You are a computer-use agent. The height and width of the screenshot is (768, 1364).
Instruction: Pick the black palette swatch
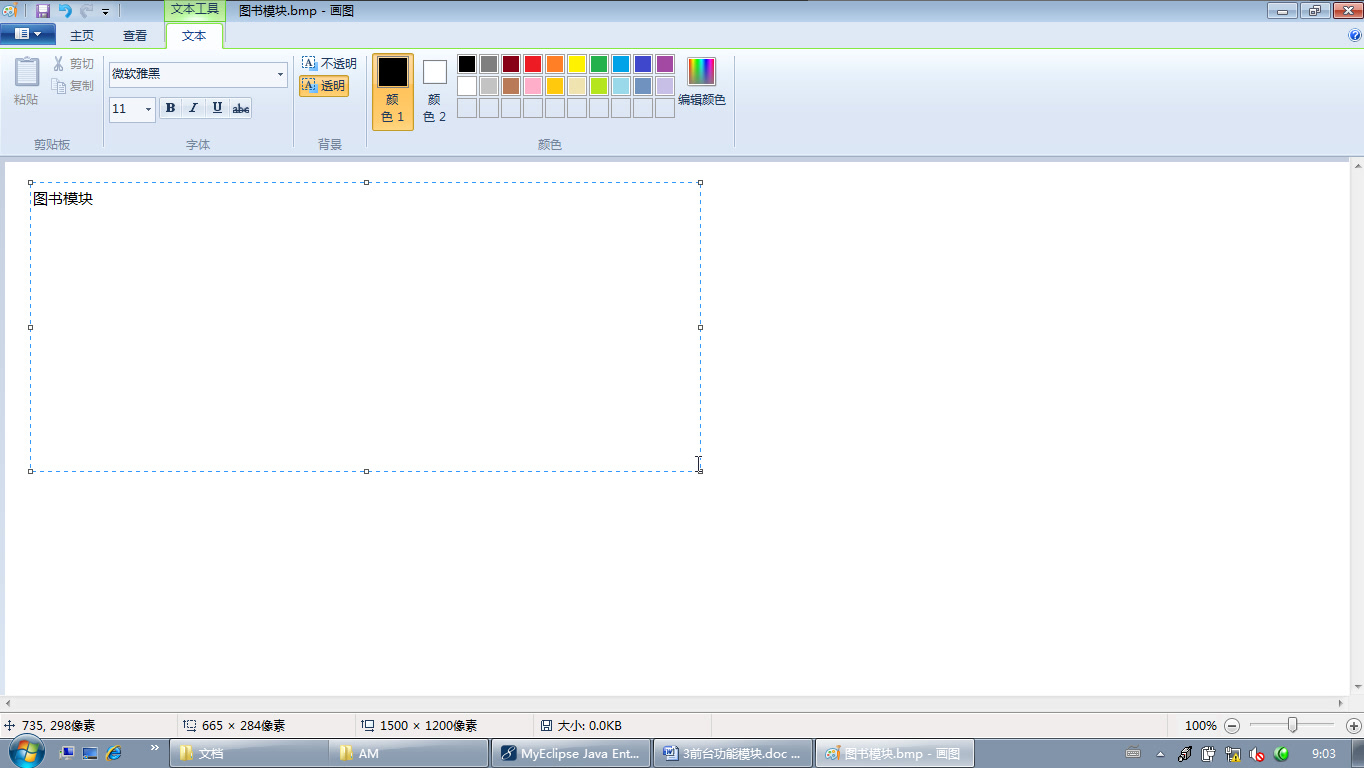click(x=467, y=64)
